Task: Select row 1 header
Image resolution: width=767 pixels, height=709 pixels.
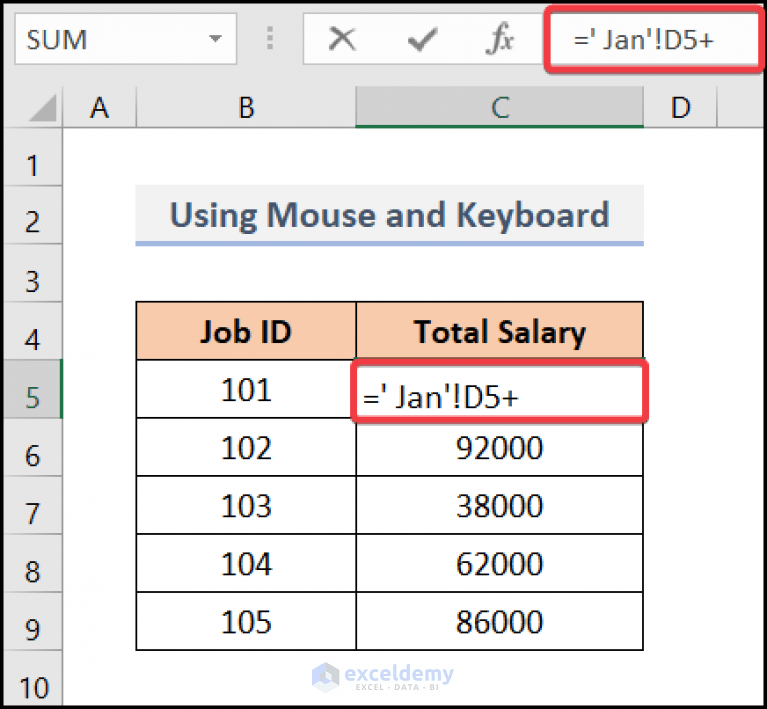Action: coord(33,158)
